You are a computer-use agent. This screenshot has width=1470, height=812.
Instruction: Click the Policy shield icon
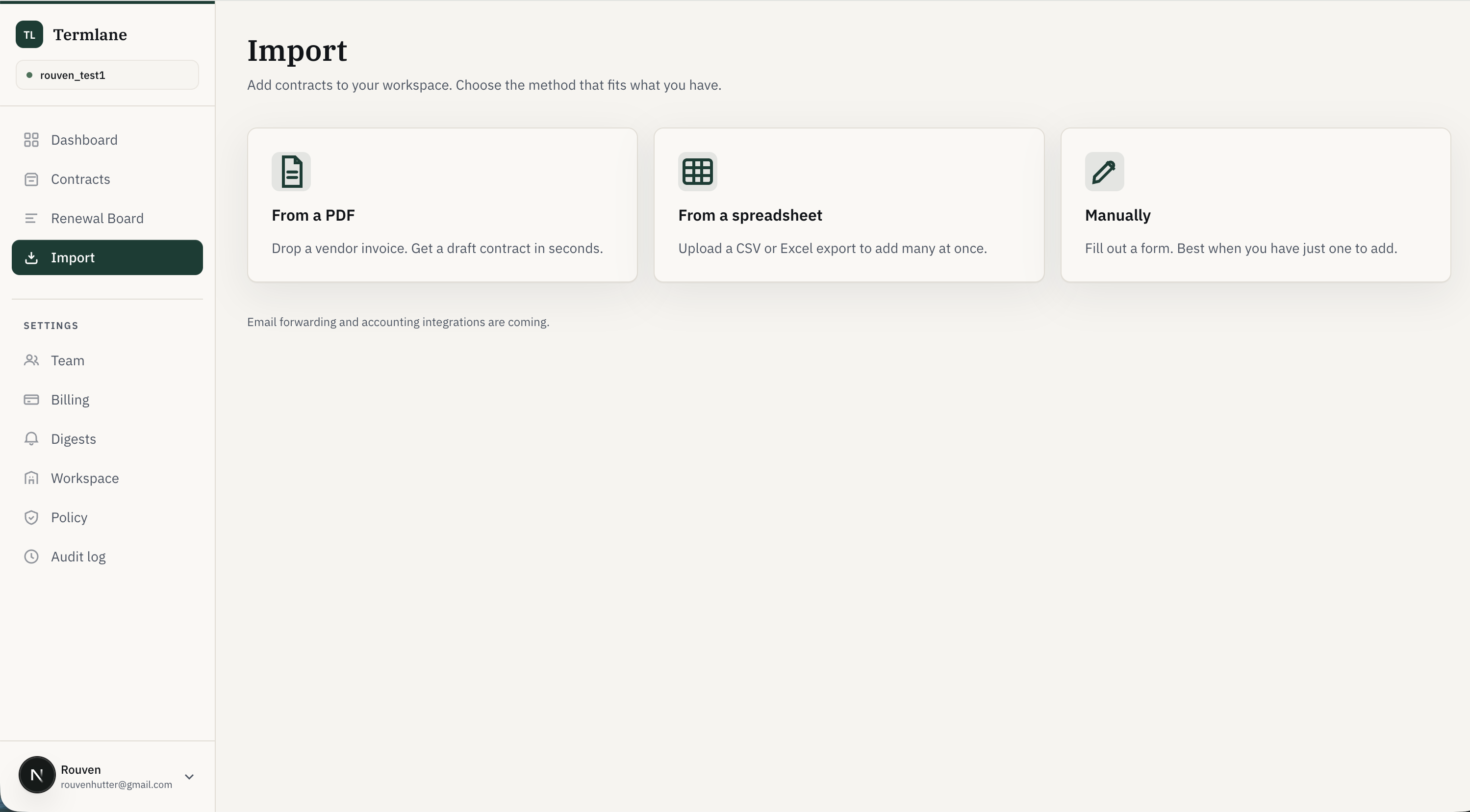pos(31,517)
